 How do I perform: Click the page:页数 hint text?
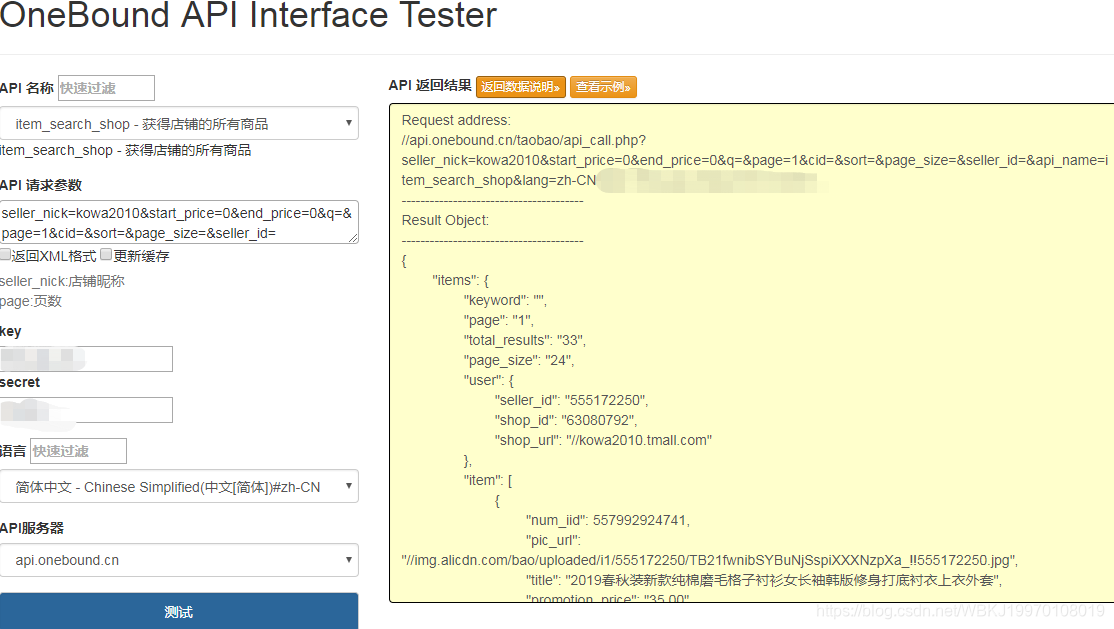tap(31, 301)
